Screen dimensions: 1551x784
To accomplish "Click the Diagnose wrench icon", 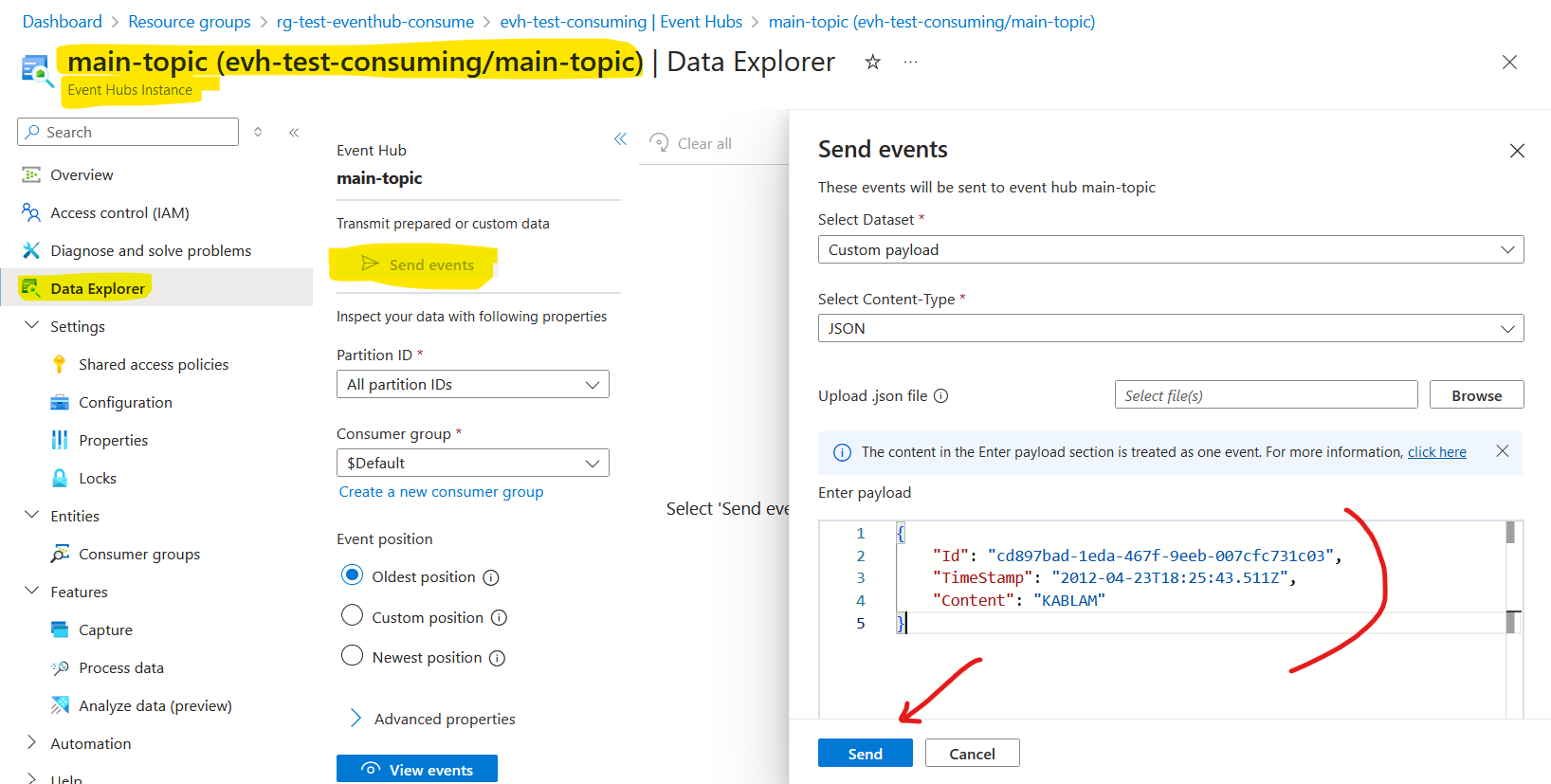I will (x=31, y=250).
